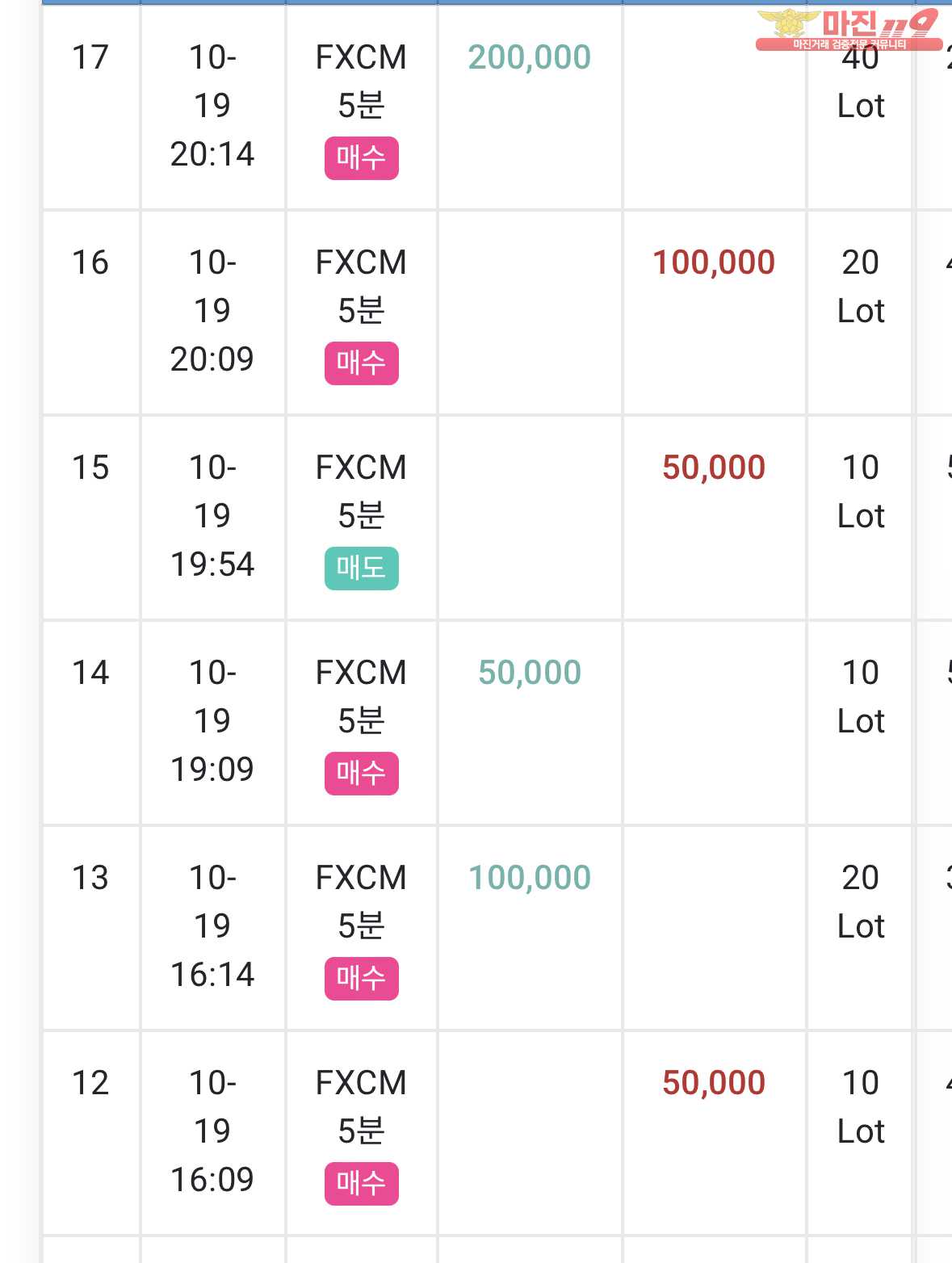The image size is (952, 1263).
Task: Click the 마진119 logo watermark
Action: [x=848, y=30]
